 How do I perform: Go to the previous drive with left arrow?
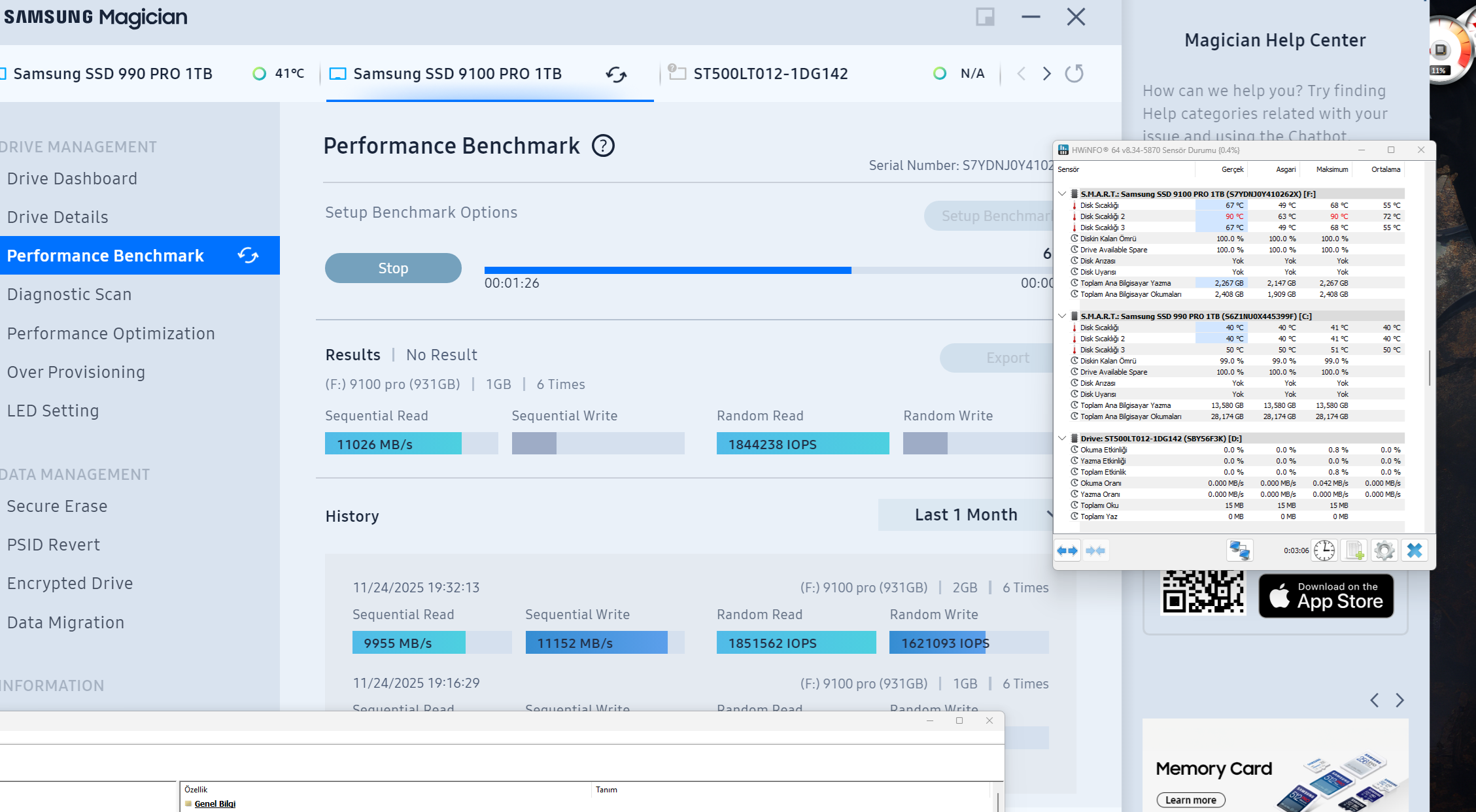pos(1021,73)
